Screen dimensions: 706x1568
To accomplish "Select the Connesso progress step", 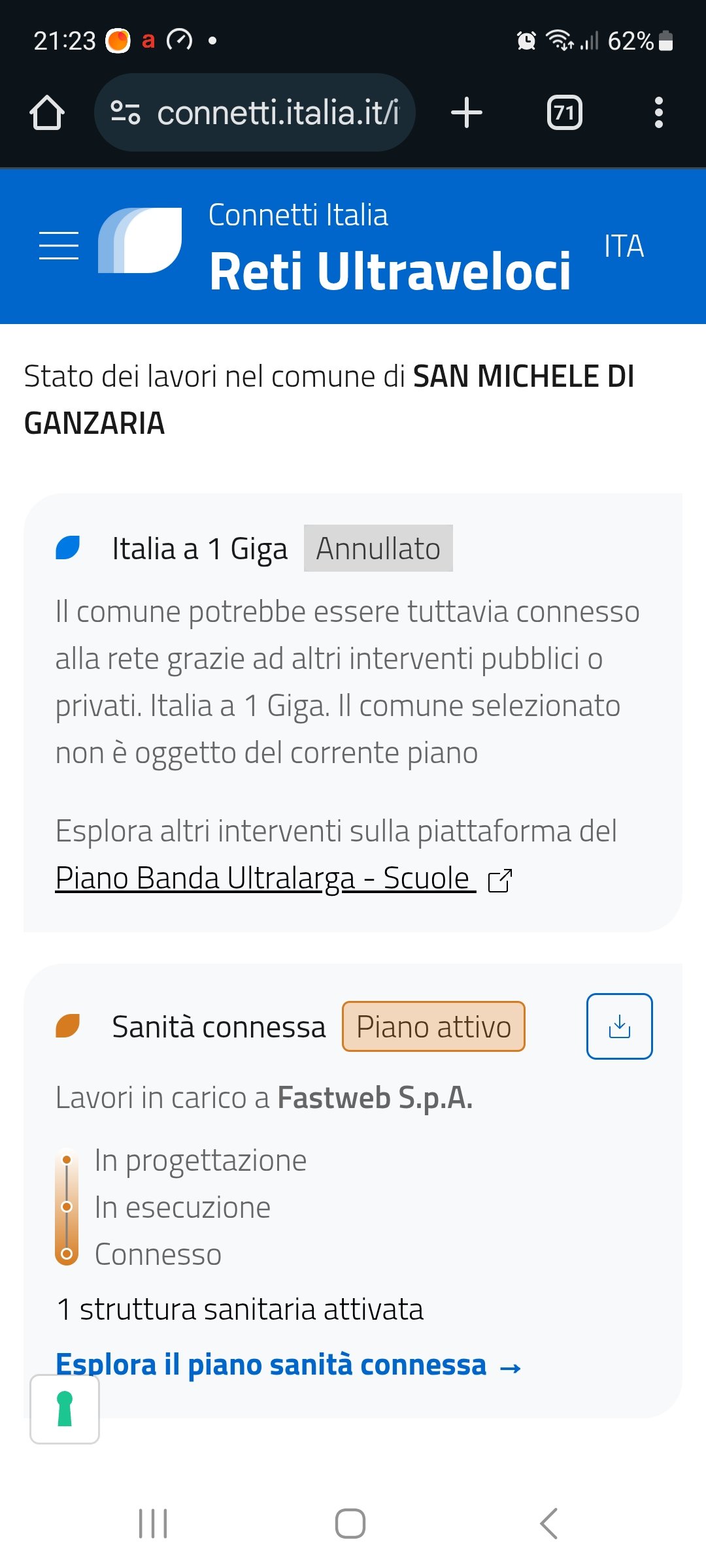I will [158, 1254].
